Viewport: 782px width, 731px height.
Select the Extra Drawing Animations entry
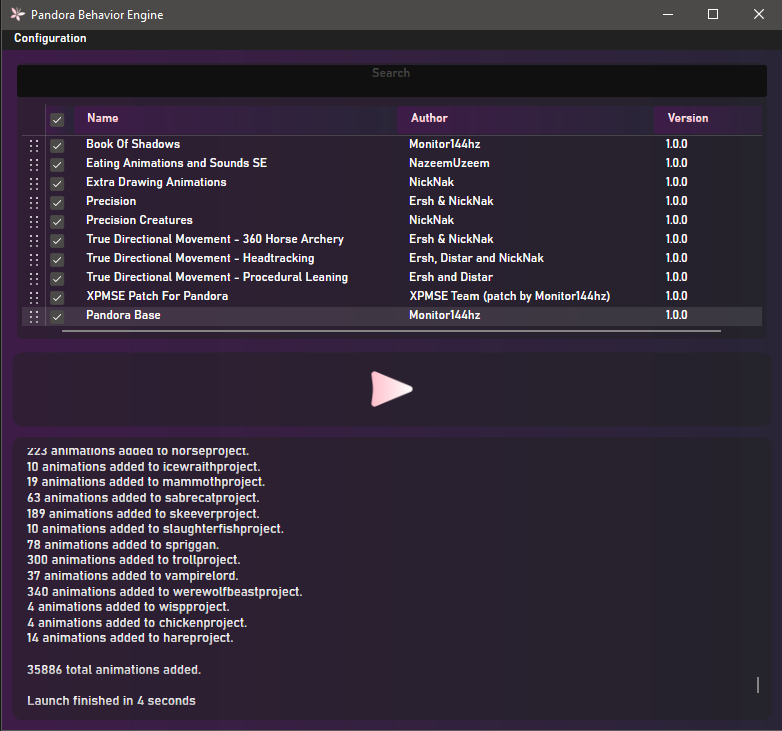(x=156, y=182)
